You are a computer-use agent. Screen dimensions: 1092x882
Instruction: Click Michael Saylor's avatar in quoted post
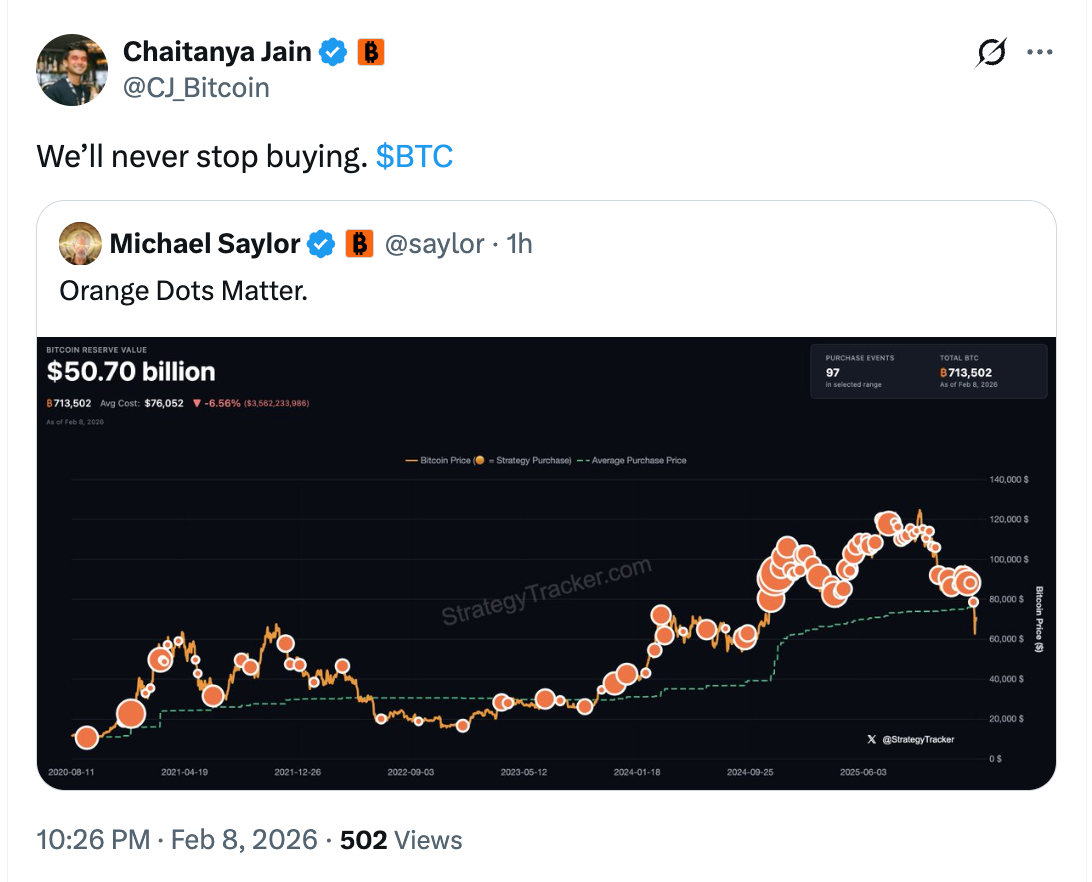click(80, 243)
